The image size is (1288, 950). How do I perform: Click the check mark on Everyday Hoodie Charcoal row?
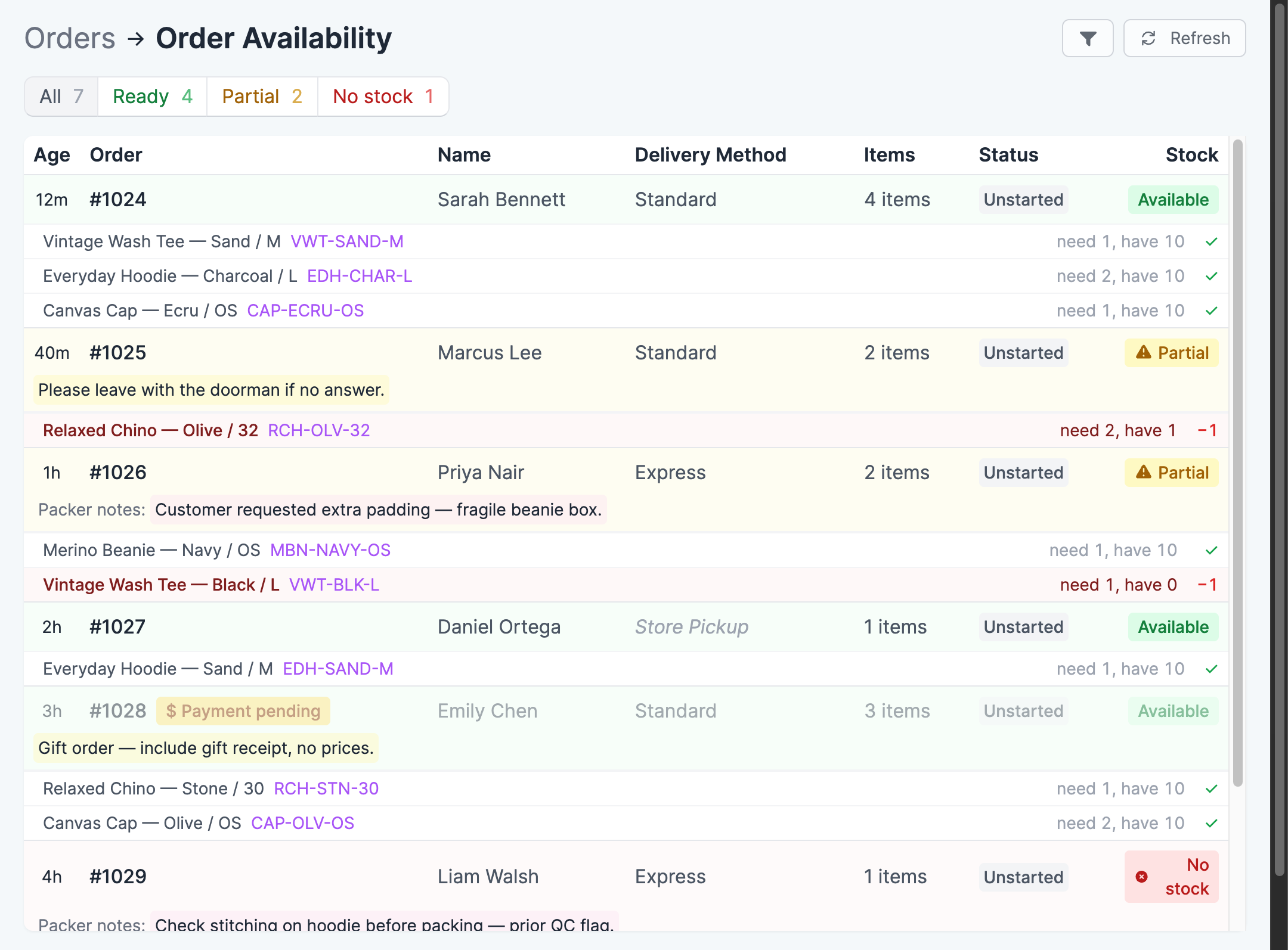1211,276
